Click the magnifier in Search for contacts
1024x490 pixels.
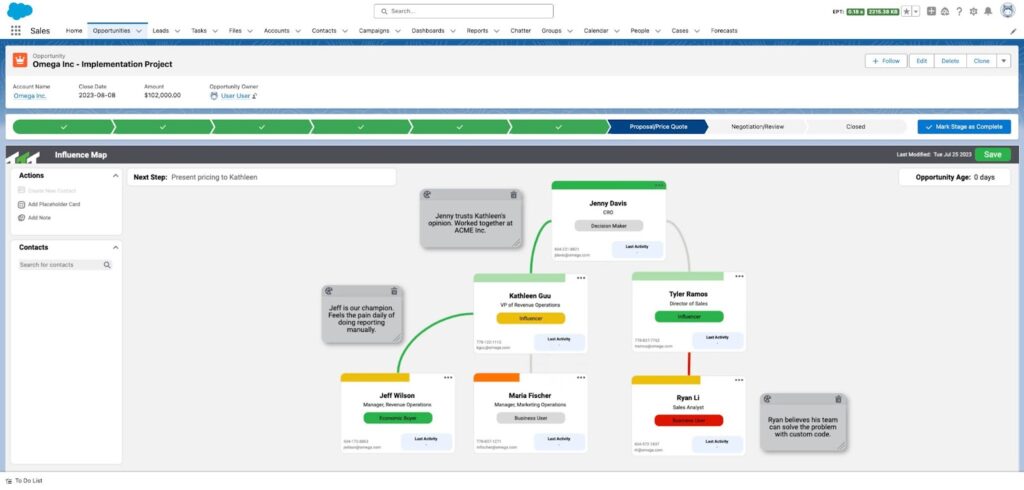(106, 265)
